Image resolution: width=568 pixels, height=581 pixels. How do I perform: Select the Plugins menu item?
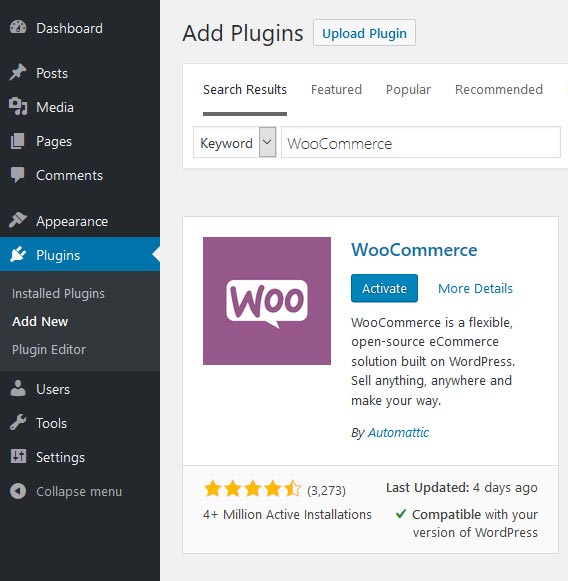80,255
